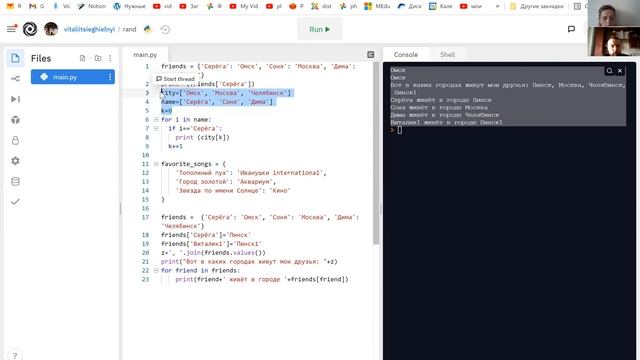Open the Settings gear icon in sidebar
The height and width of the screenshot is (360, 640).
click(15, 161)
